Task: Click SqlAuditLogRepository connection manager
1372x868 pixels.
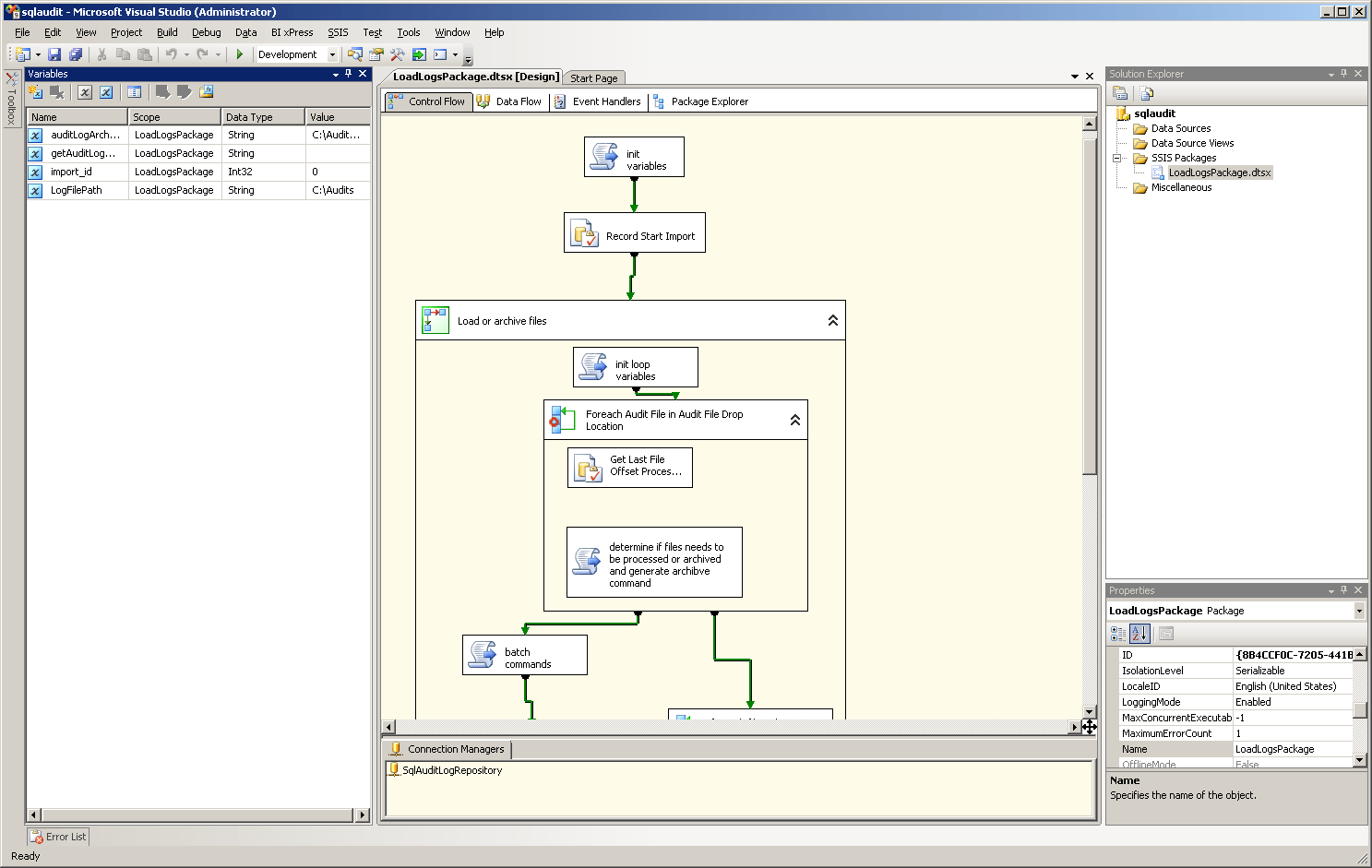Action: click(x=451, y=770)
